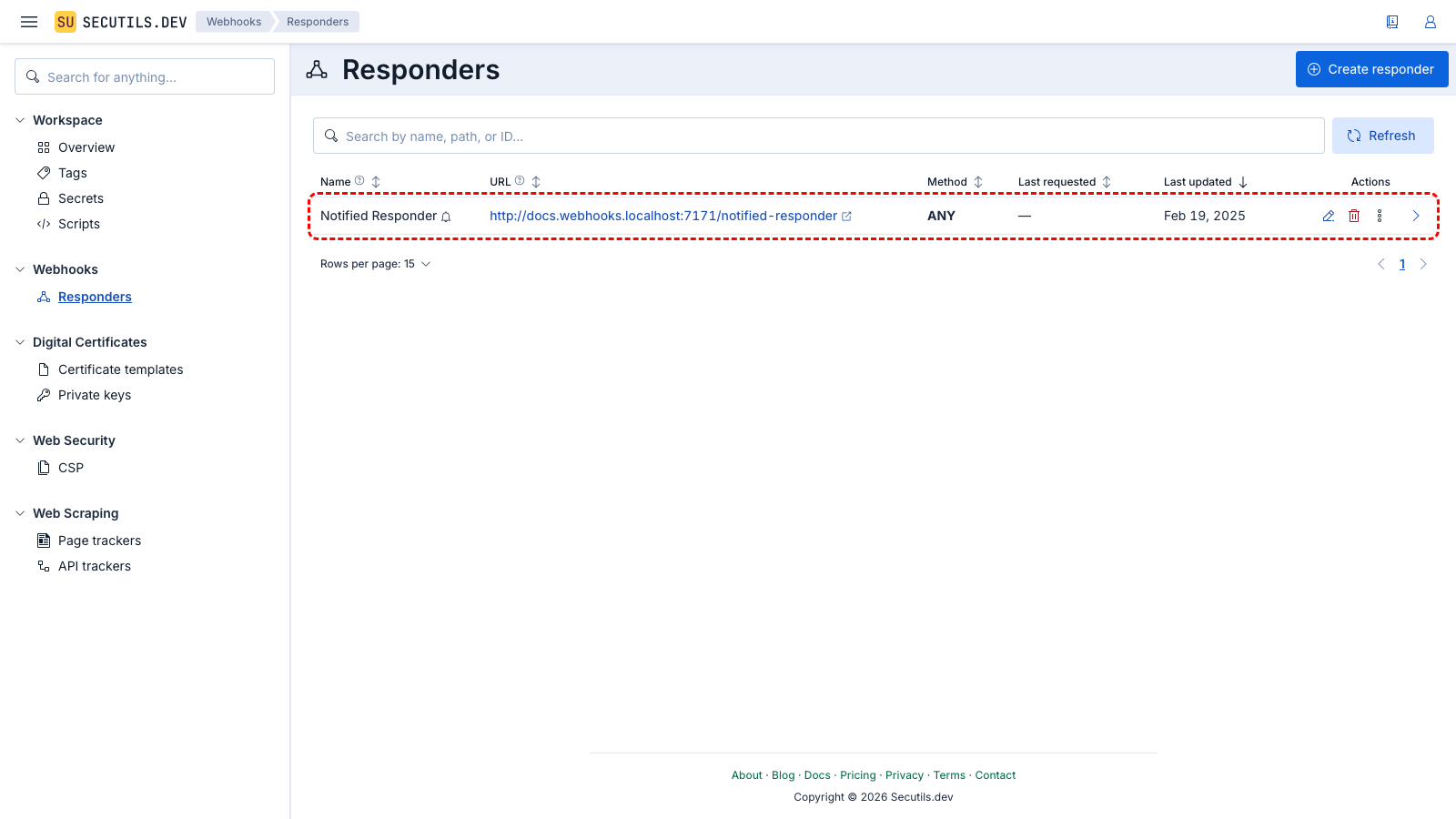Screen dimensions: 1456x819
Task: Collapse the Digital Certificates section
Action: pos(20,342)
